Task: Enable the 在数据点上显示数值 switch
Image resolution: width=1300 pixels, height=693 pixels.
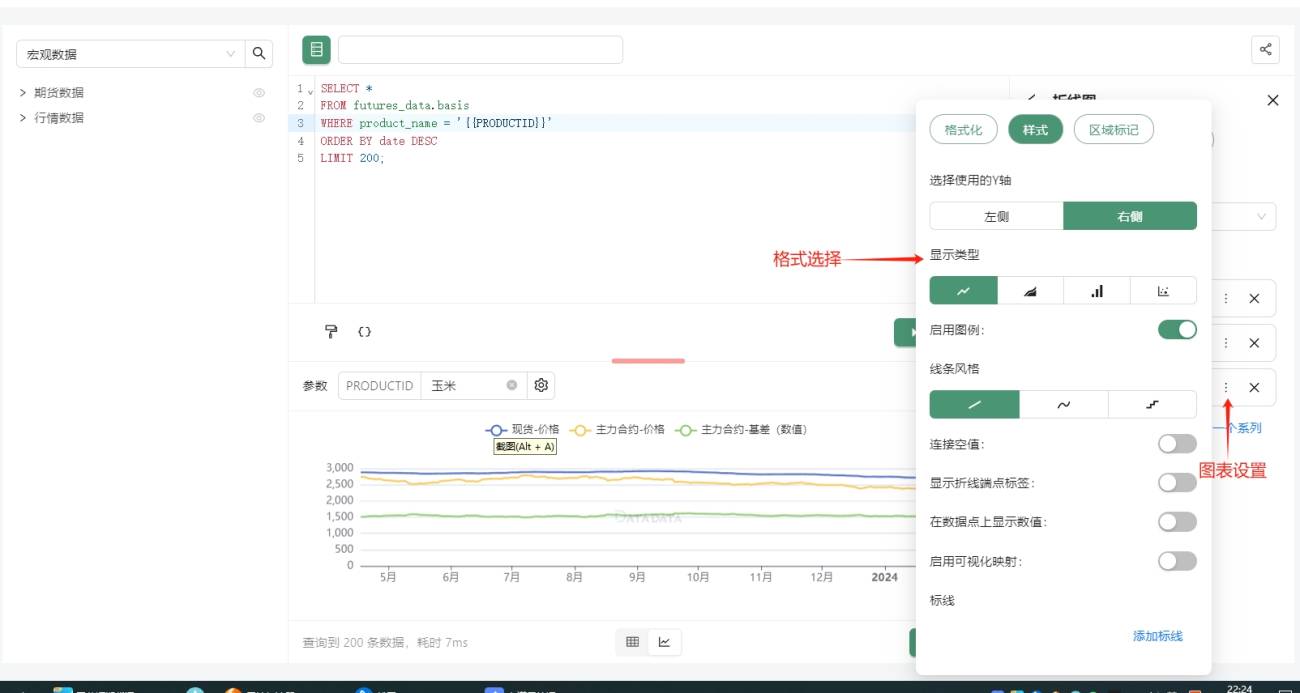Action: (x=1177, y=522)
